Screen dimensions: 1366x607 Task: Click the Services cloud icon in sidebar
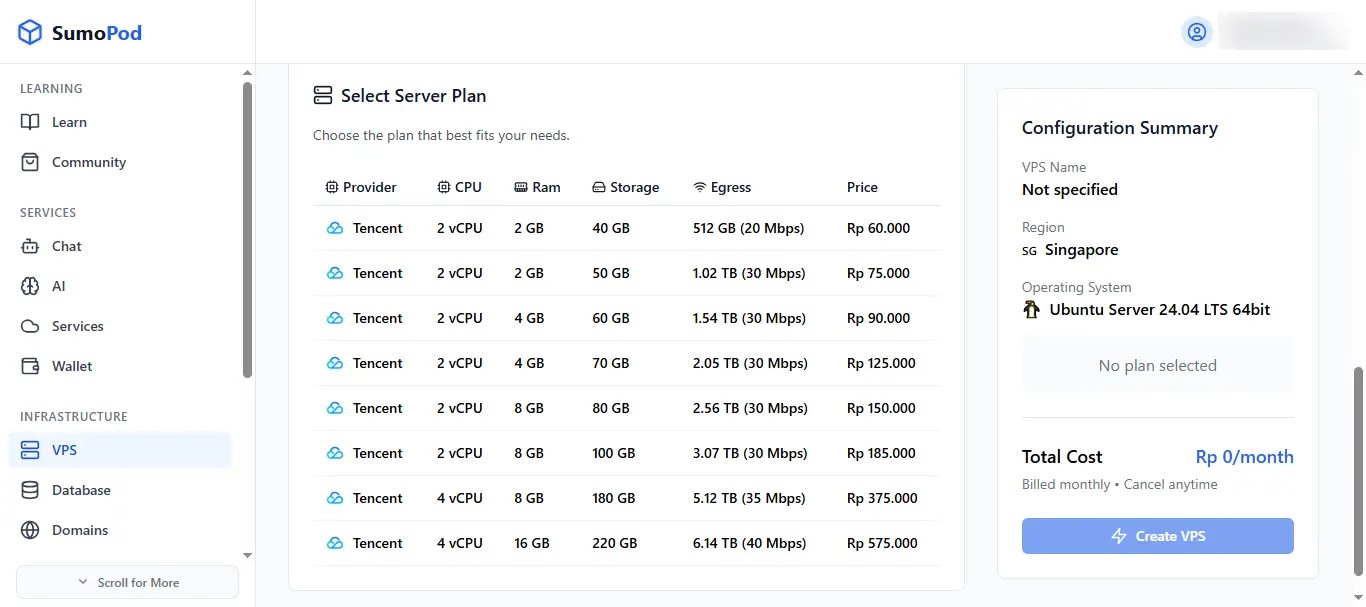click(x=31, y=326)
